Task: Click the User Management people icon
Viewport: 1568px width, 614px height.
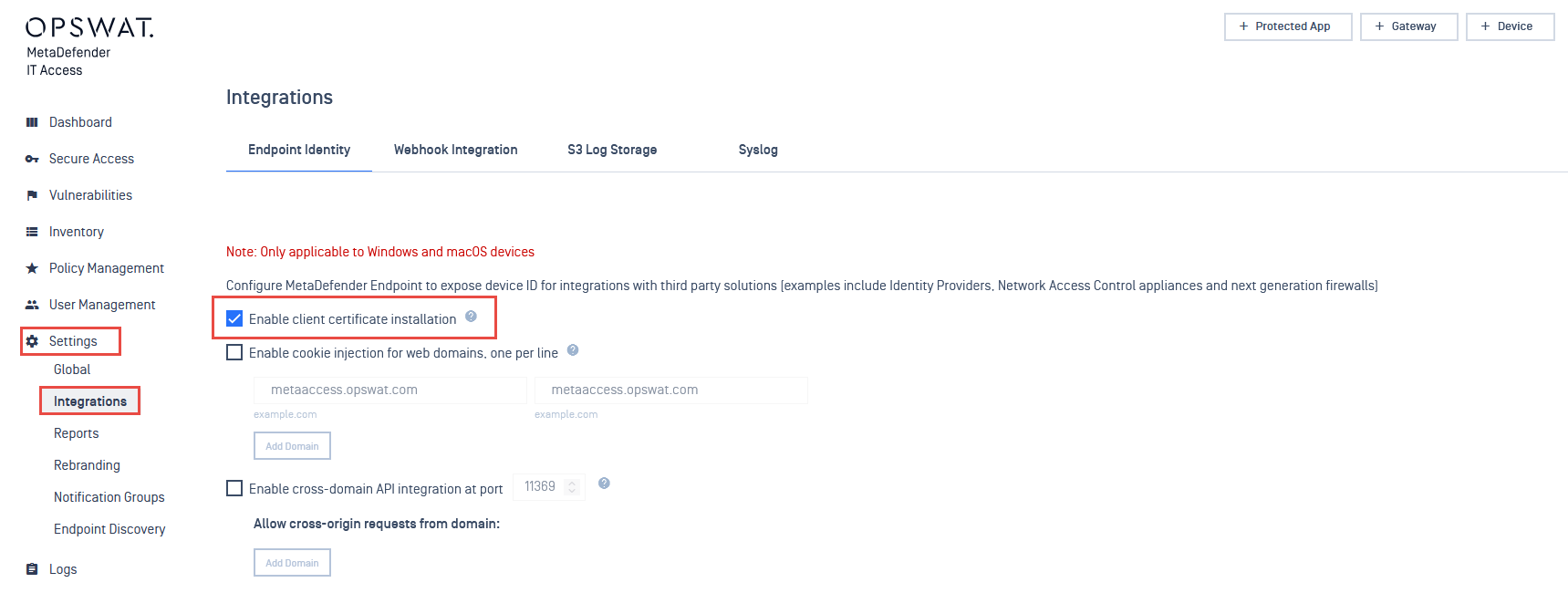Action: click(x=32, y=305)
